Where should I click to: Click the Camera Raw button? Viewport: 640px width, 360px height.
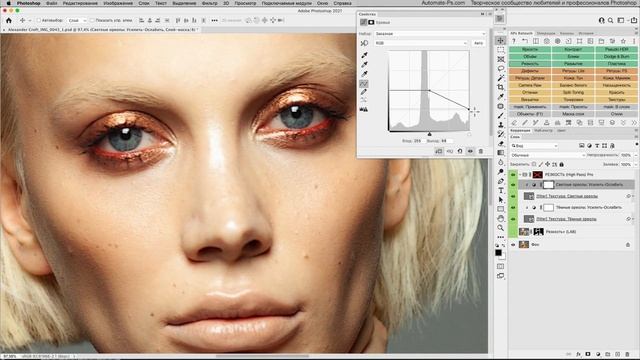tap(530, 85)
